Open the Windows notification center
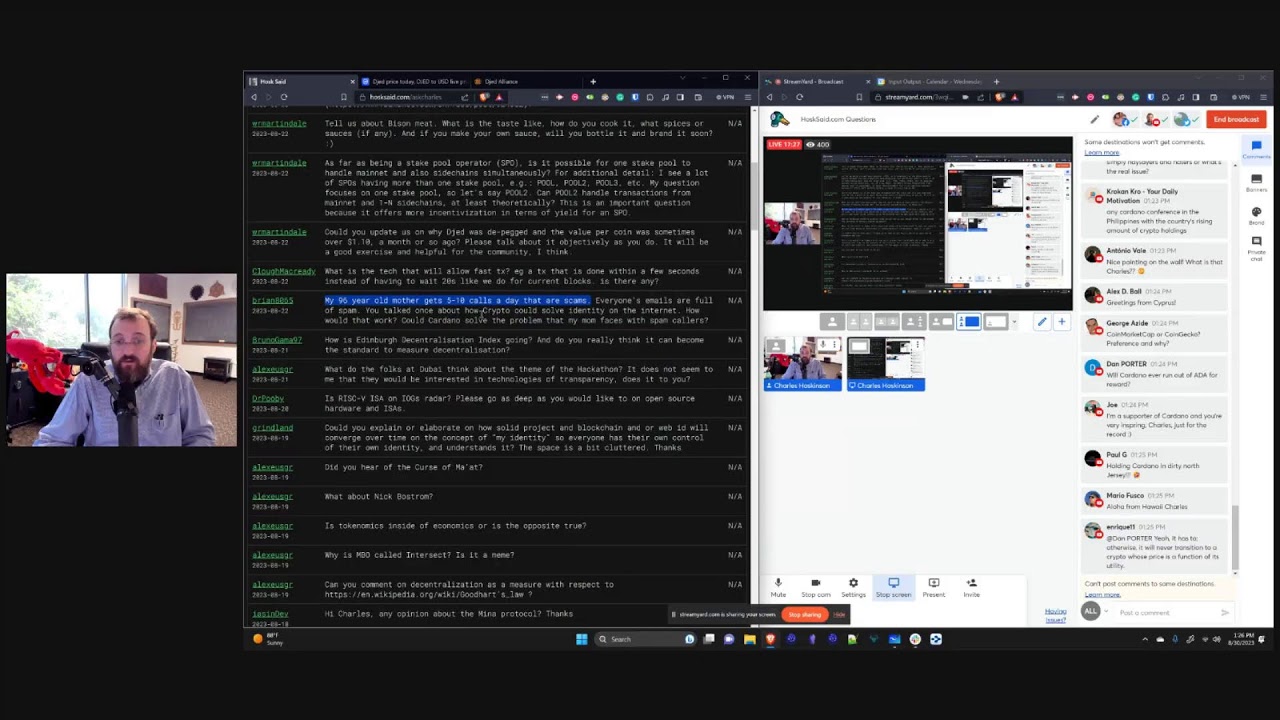The image size is (1280, 720). (x=1261, y=639)
